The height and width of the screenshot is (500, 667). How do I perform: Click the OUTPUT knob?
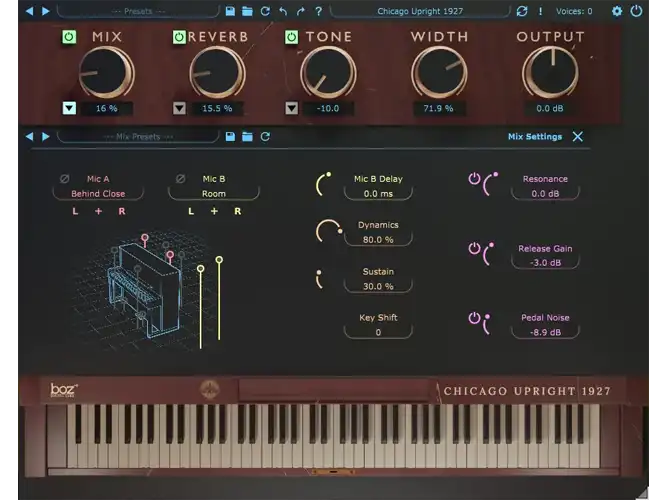pyautogui.click(x=550, y=72)
